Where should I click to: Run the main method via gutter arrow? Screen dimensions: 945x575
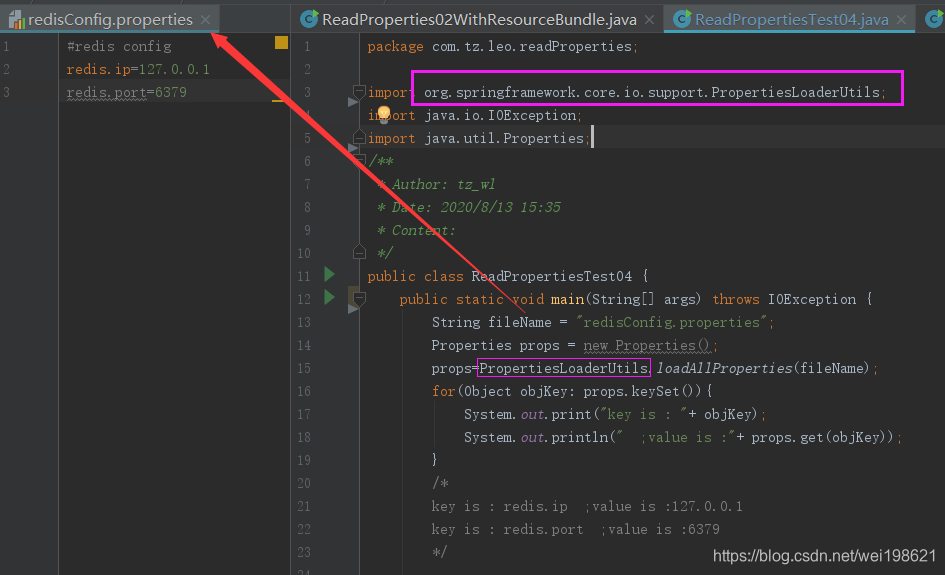click(x=329, y=297)
